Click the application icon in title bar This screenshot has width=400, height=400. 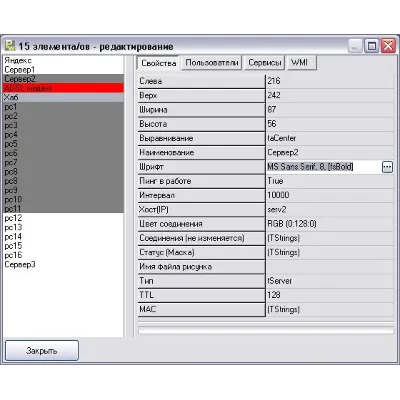11,46
